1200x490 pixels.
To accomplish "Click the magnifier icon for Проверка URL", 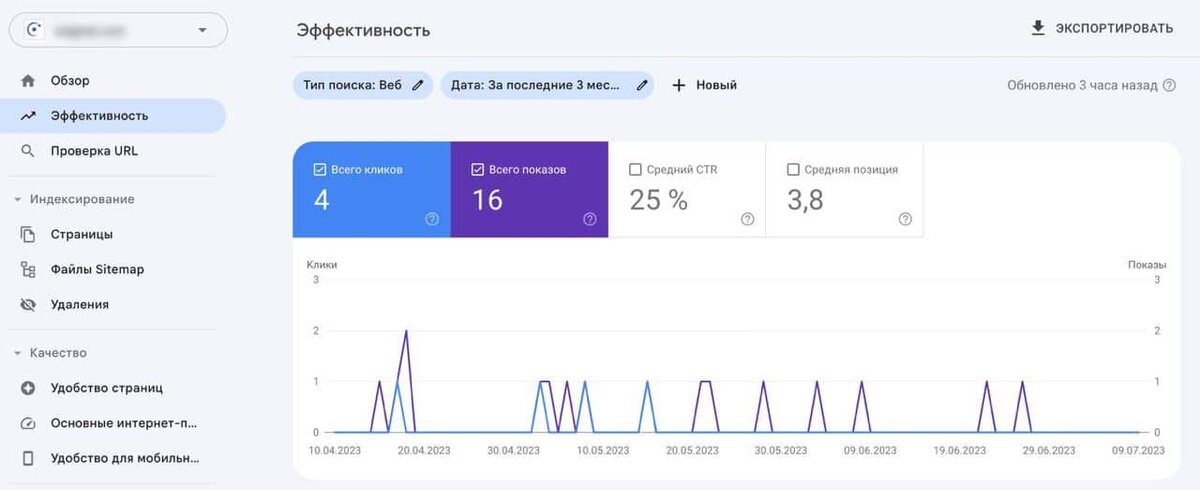I will tap(28, 151).
